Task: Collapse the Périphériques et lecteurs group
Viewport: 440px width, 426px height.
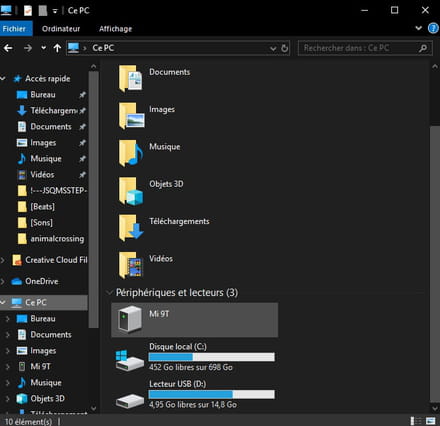Action: point(109,293)
